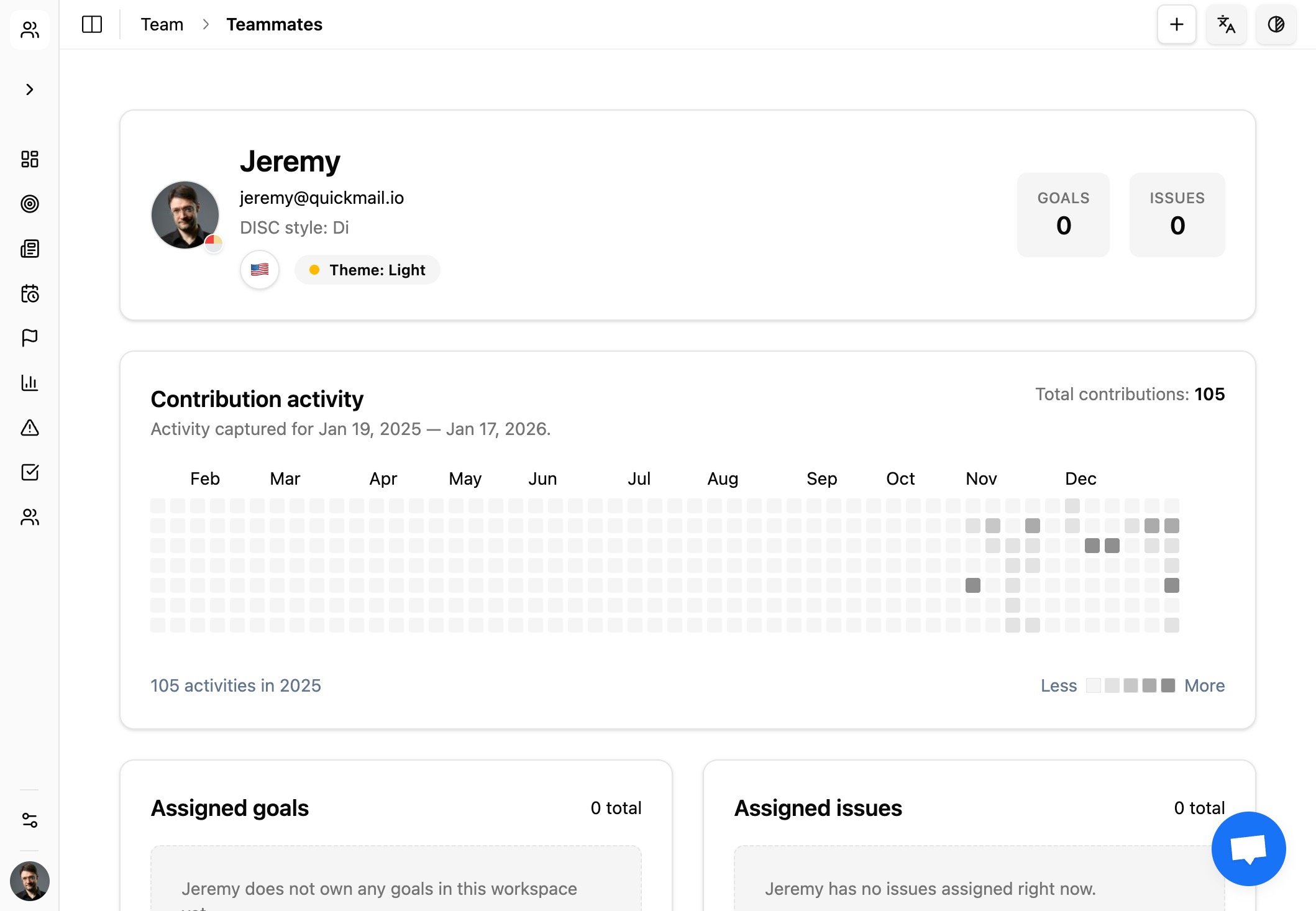Image resolution: width=1316 pixels, height=911 pixels.
Task: Click the darkest legend swatch near More
Action: point(1168,685)
